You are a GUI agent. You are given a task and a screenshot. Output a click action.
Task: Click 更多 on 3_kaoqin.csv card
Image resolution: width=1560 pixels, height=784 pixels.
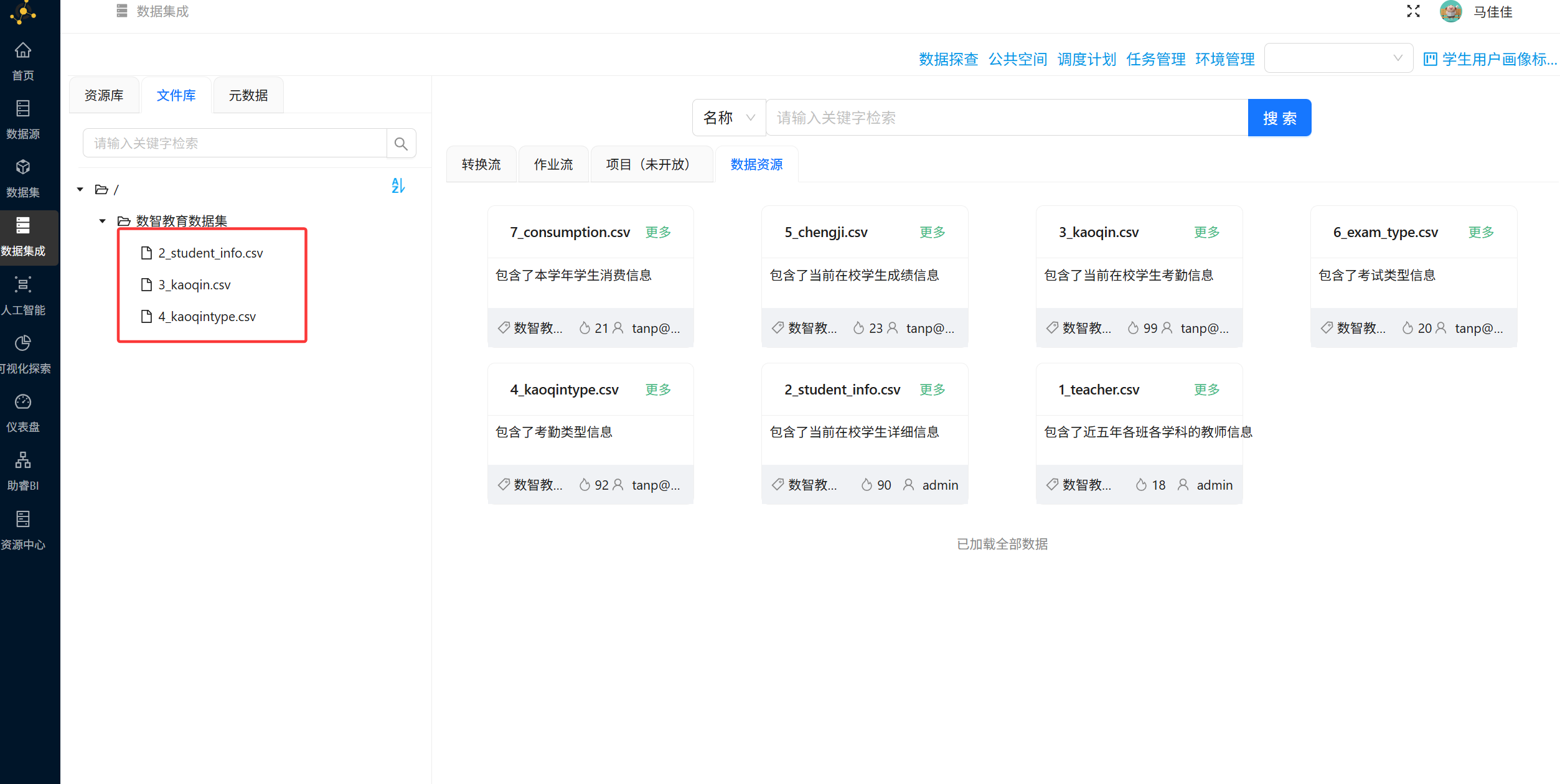[1206, 232]
